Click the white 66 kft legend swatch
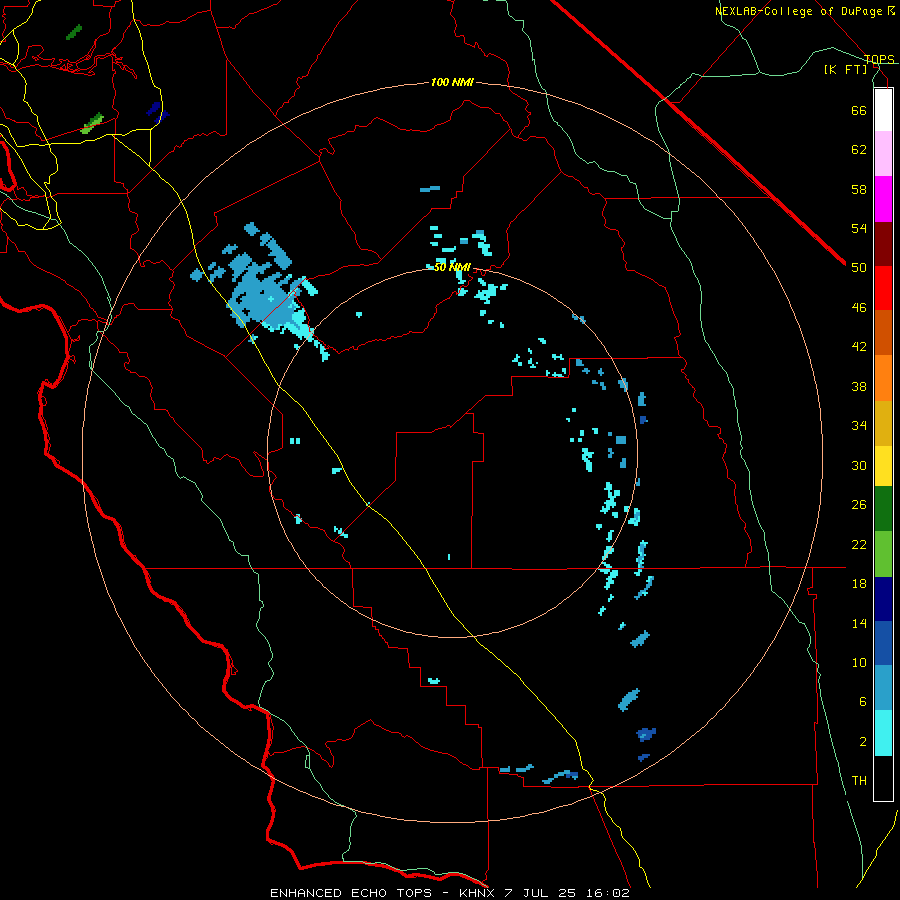The width and height of the screenshot is (900, 900). 883,110
